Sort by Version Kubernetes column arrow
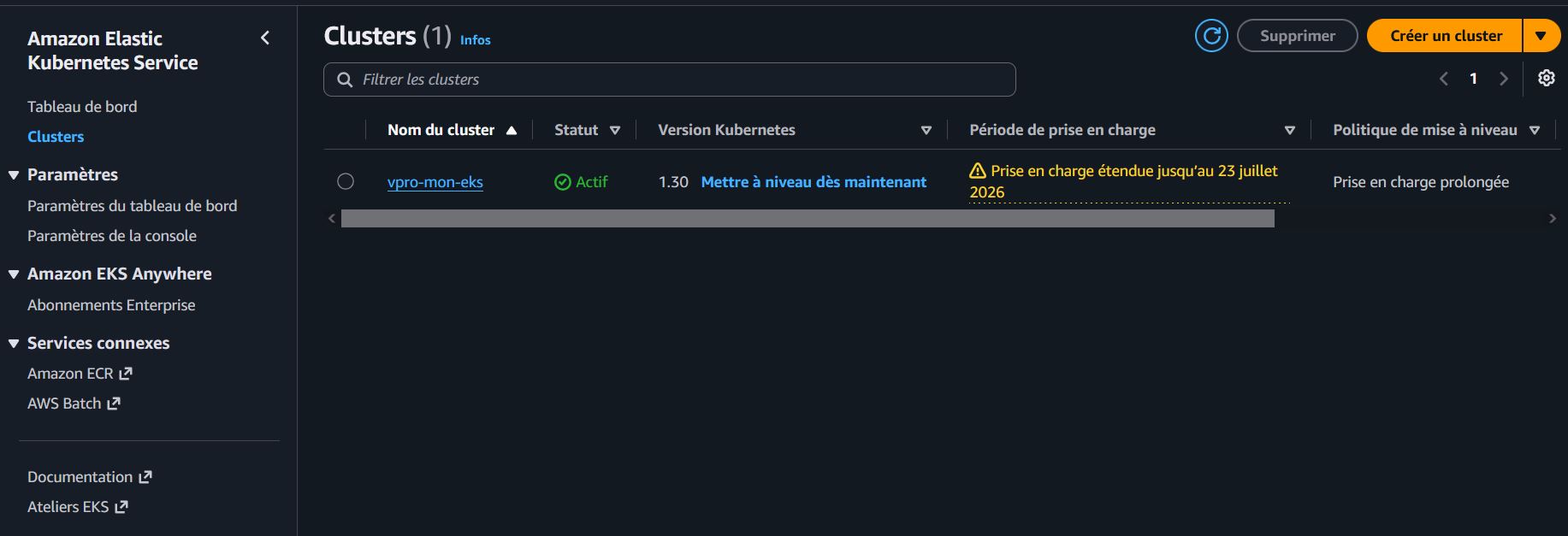 [926, 131]
